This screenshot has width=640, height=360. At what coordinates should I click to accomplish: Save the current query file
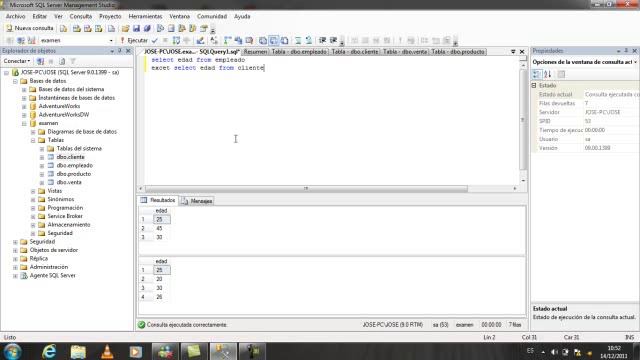click(x=136, y=29)
